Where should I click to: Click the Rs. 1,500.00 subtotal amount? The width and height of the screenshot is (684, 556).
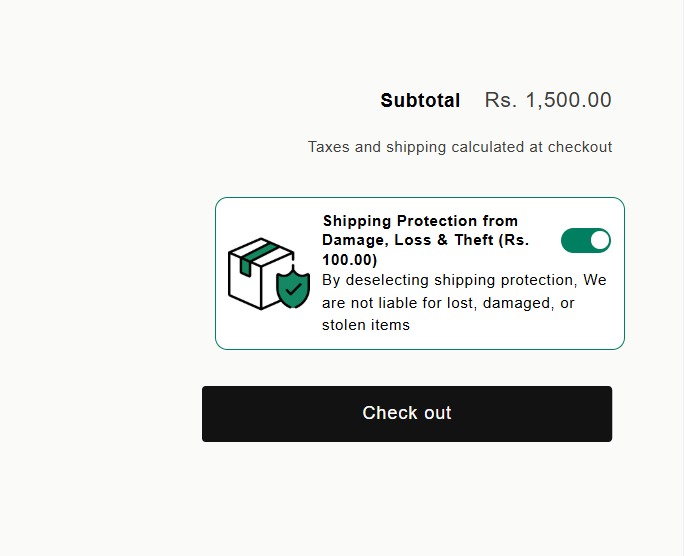pyautogui.click(x=548, y=101)
